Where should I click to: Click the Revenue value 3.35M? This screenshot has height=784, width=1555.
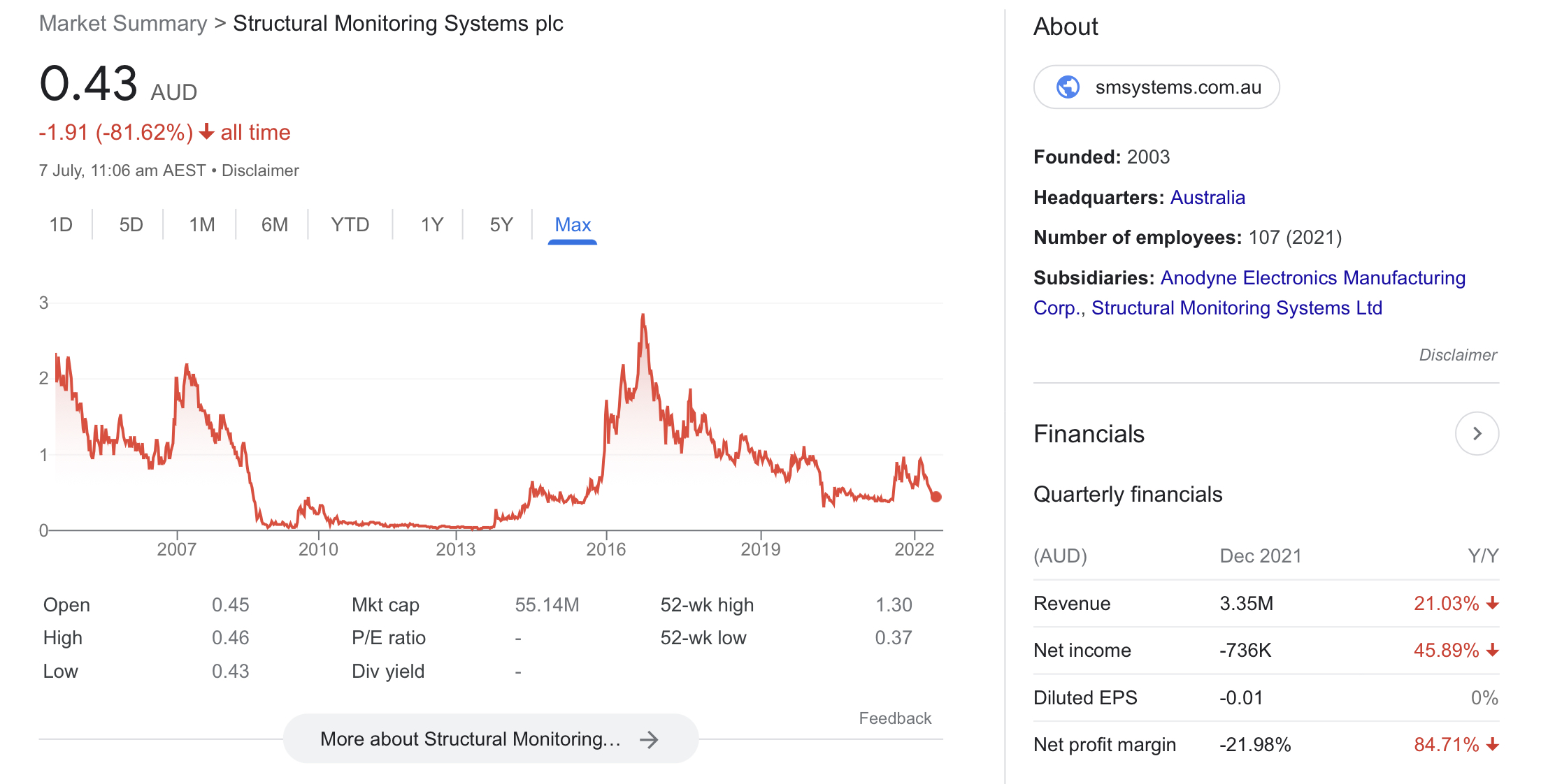pos(1247,604)
